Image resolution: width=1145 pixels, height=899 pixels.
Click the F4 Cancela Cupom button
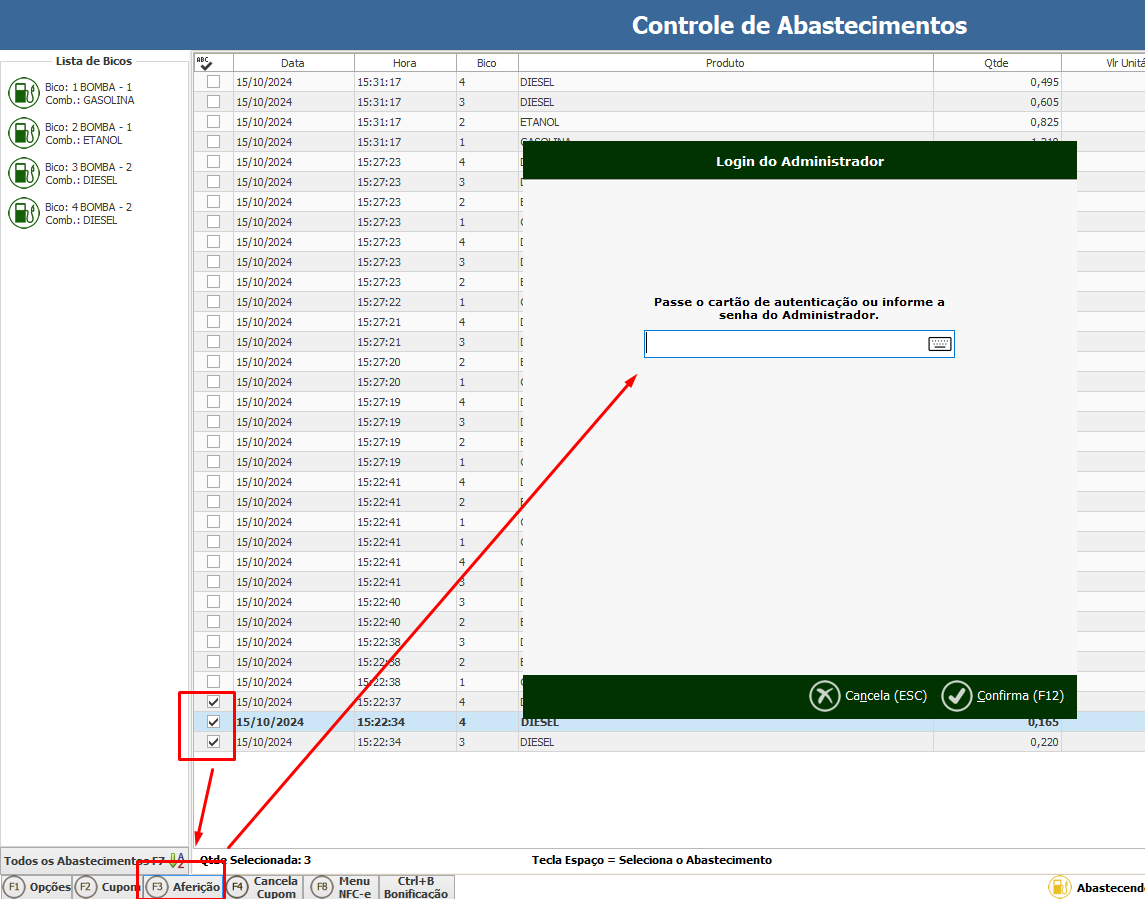tap(264, 887)
